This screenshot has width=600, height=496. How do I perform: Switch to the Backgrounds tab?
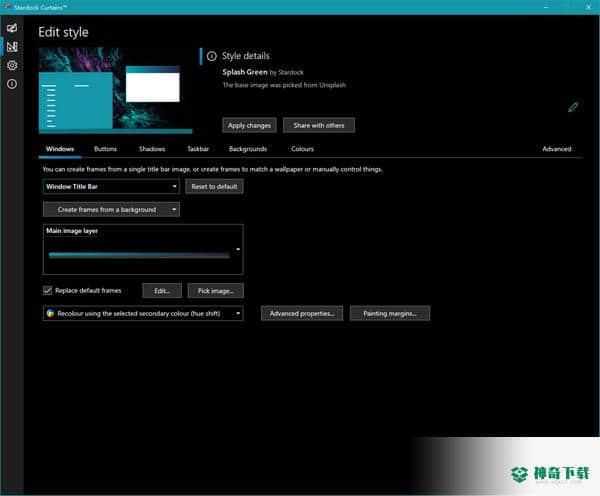point(248,149)
